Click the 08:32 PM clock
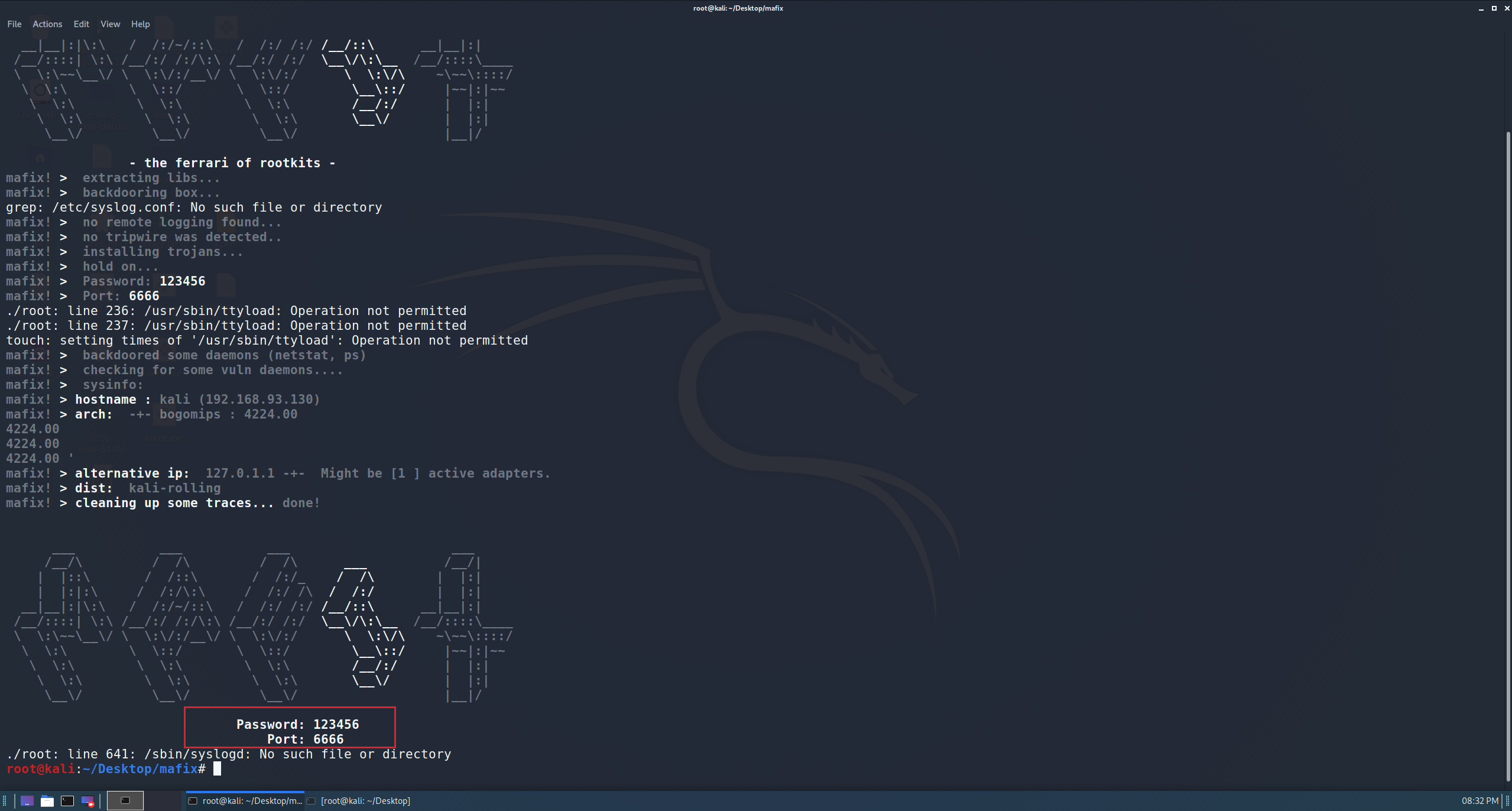The image size is (1512, 811). click(1479, 801)
